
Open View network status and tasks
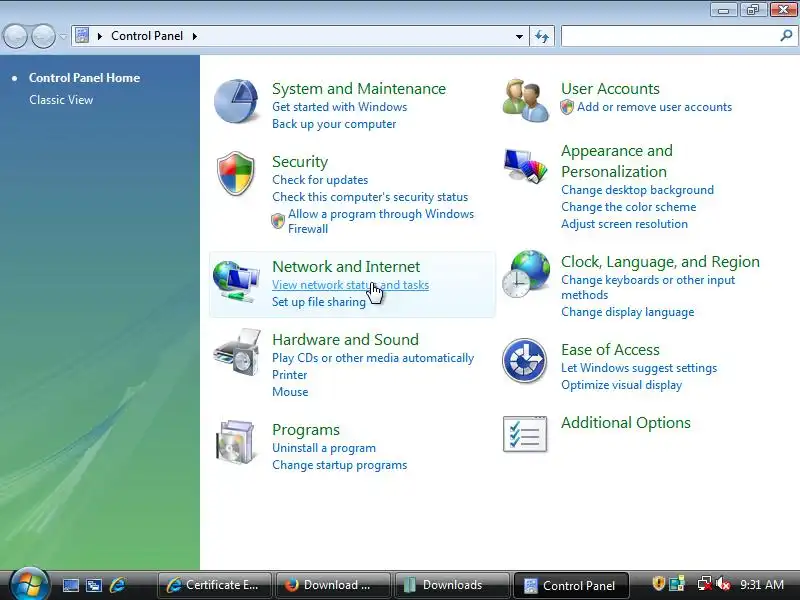tap(350, 285)
